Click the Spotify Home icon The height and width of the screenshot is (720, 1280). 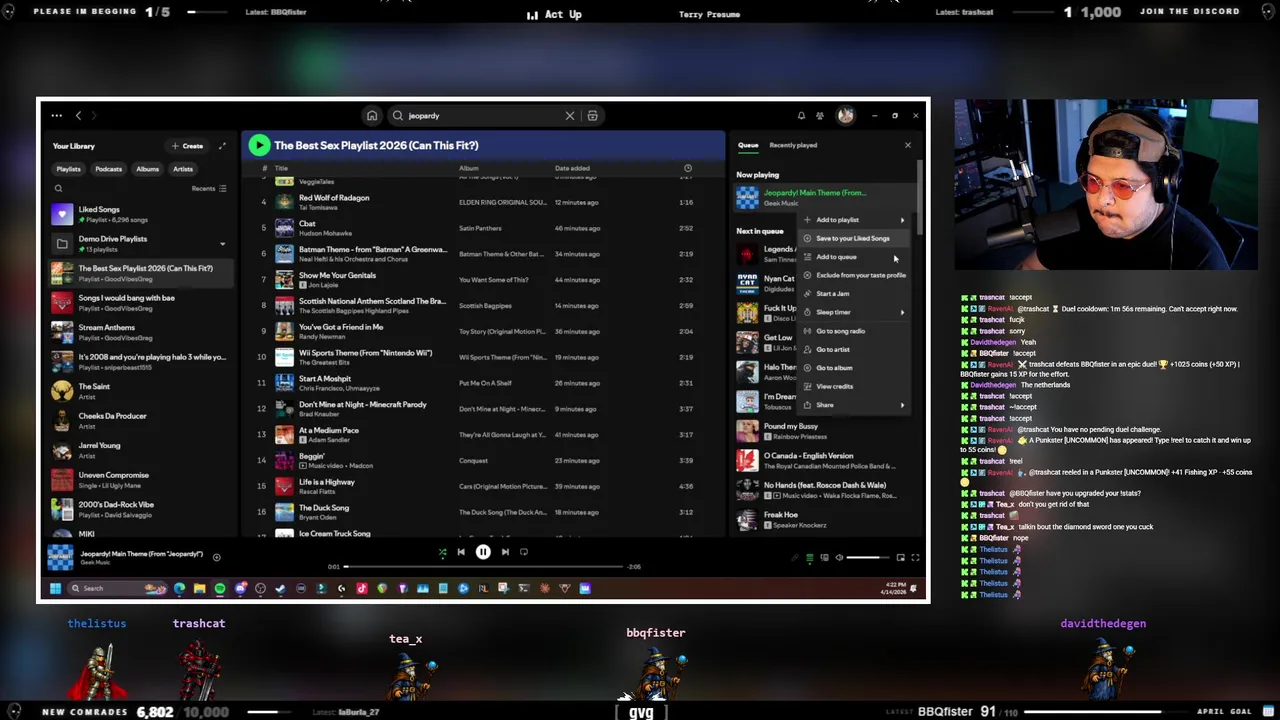point(372,116)
